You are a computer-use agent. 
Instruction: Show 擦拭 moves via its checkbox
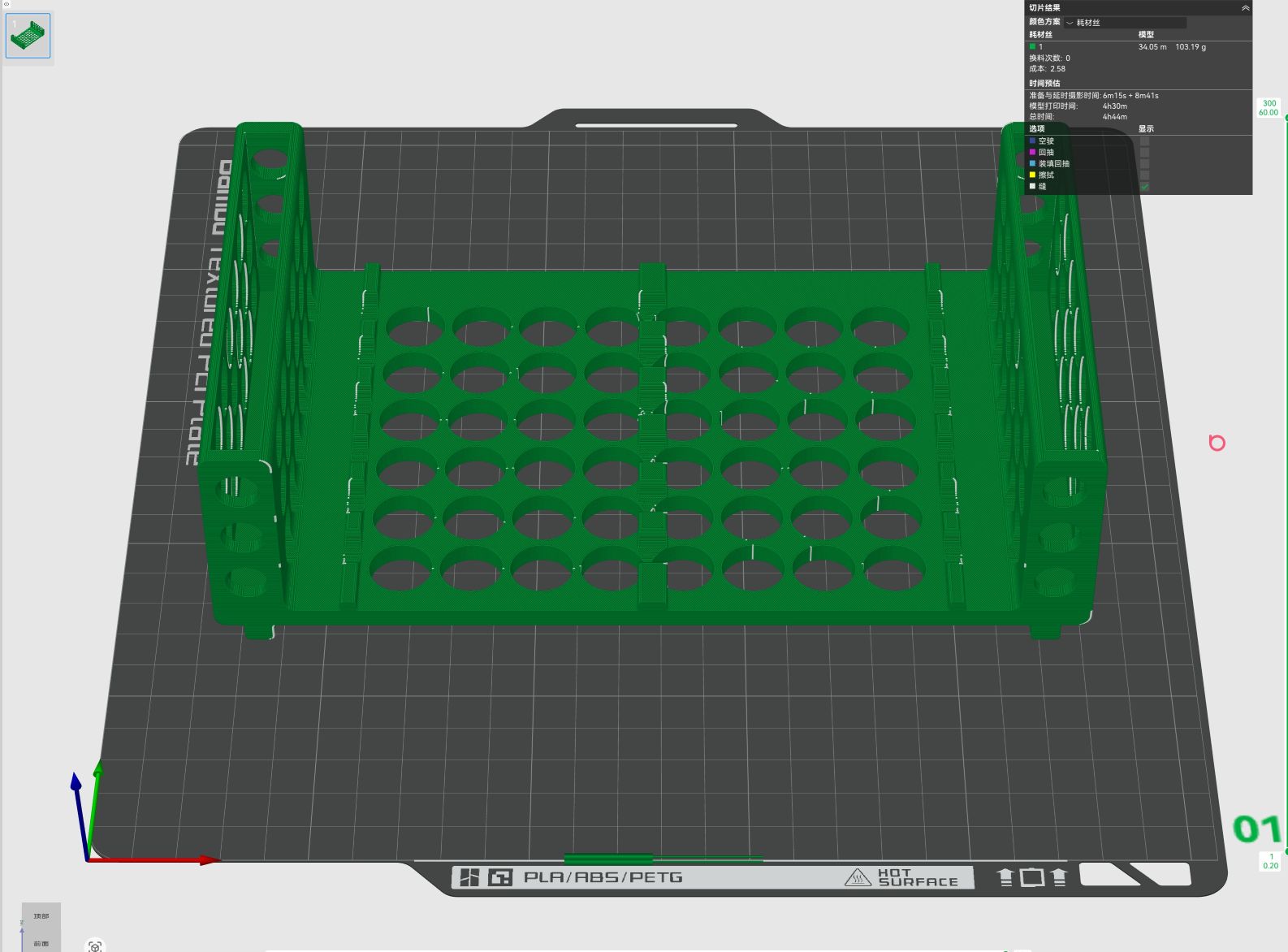coord(1144,175)
